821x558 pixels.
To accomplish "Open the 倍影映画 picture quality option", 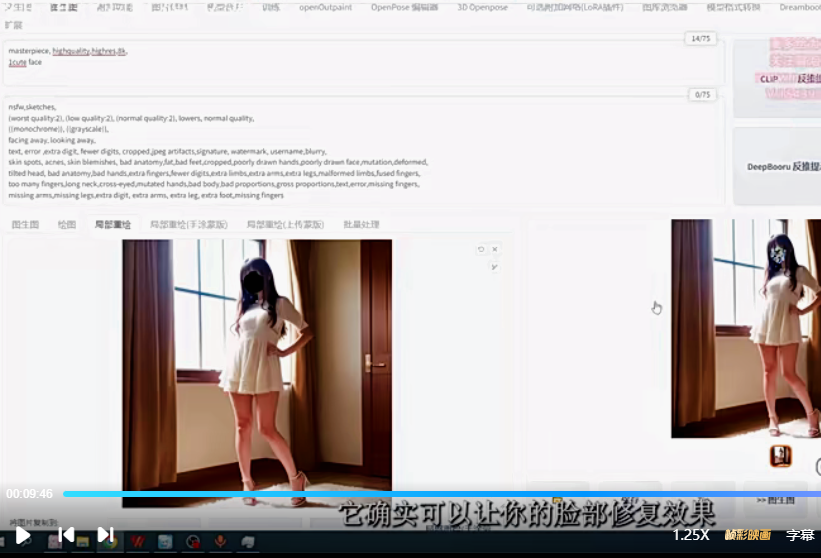I will (x=748, y=535).
